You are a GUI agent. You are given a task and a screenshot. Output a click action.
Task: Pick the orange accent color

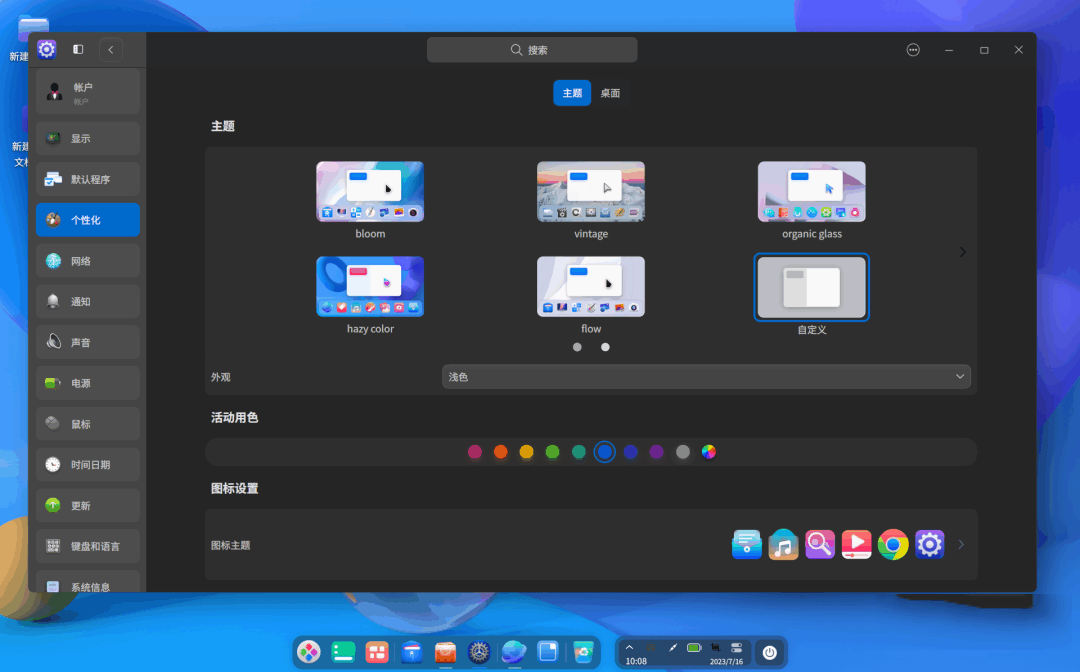point(501,452)
